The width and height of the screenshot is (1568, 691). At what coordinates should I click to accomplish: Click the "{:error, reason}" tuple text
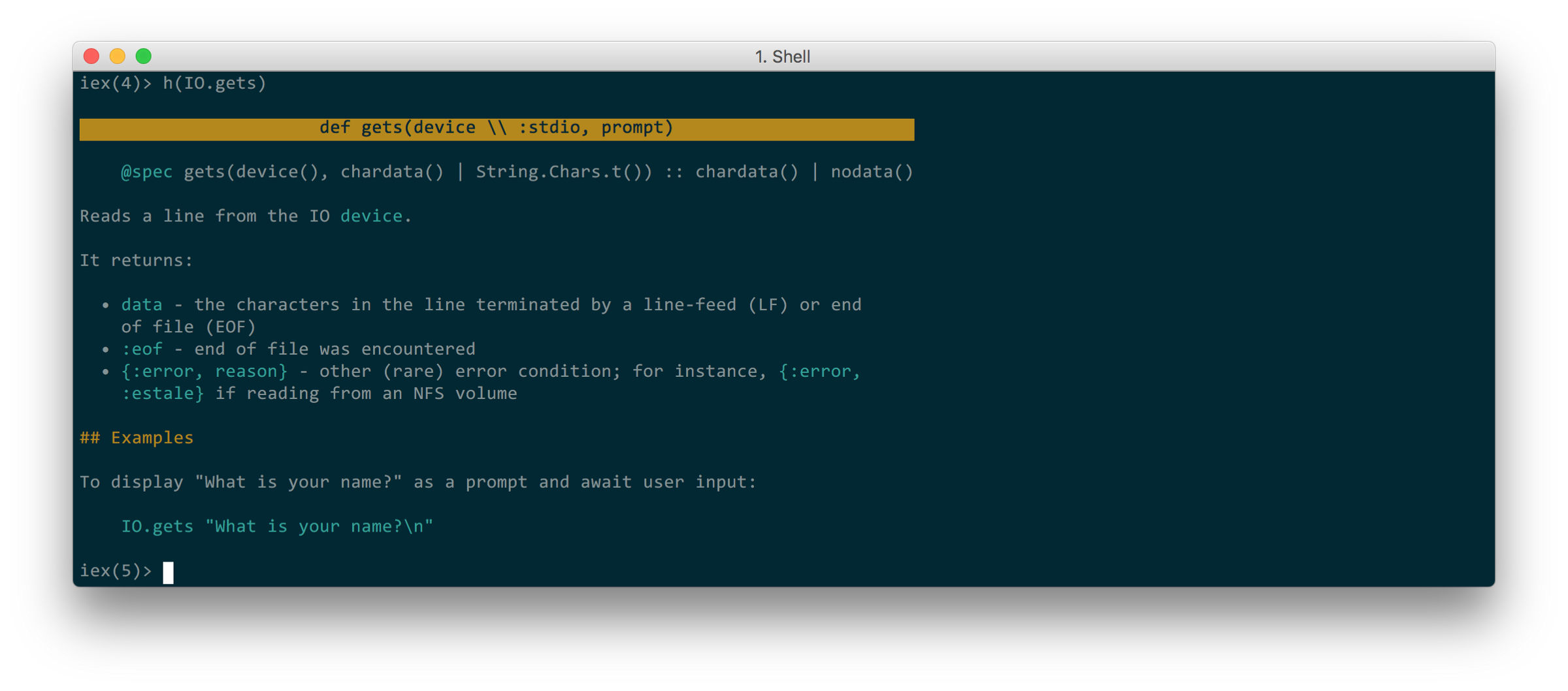204,372
